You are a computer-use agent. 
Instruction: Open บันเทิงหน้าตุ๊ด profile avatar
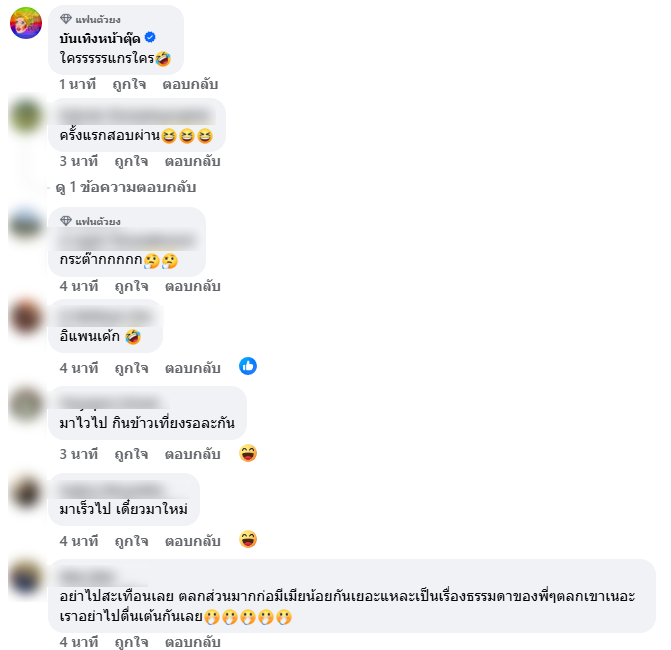26,23
